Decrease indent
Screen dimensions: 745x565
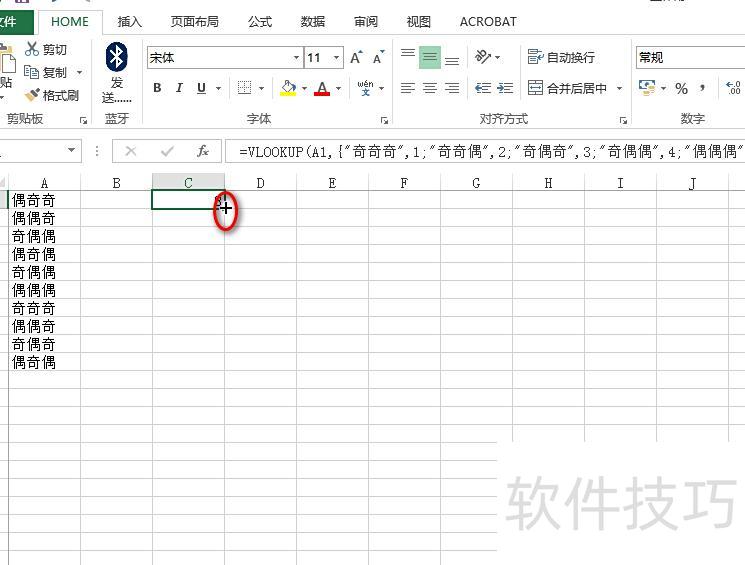click(483, 88)
